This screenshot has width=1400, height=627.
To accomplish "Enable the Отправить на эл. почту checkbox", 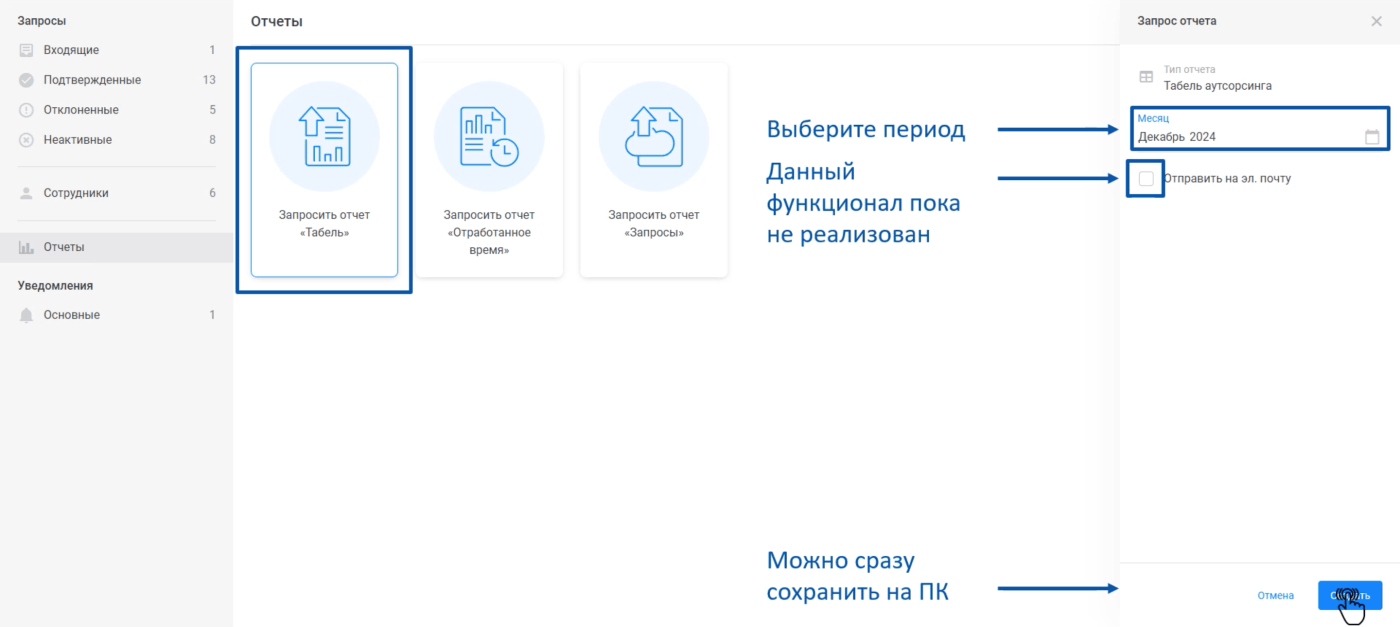I will tap(1146, 179).
